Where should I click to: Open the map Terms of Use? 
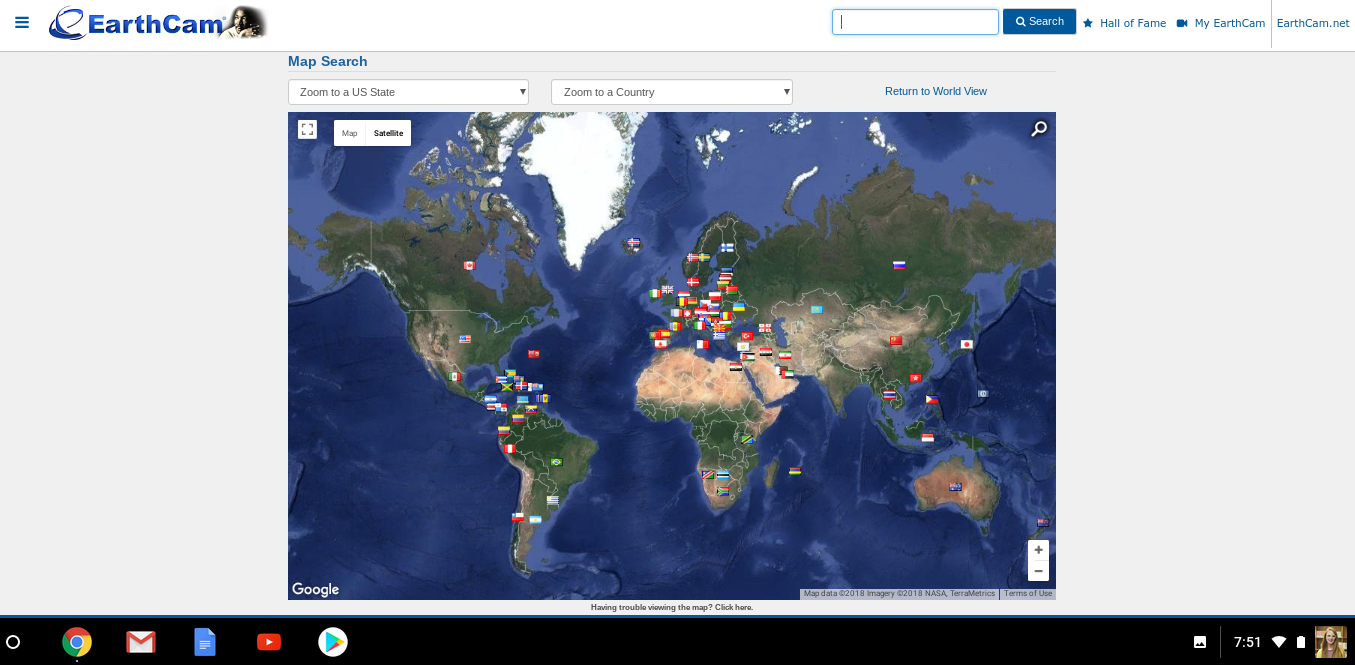[1028, 594]
